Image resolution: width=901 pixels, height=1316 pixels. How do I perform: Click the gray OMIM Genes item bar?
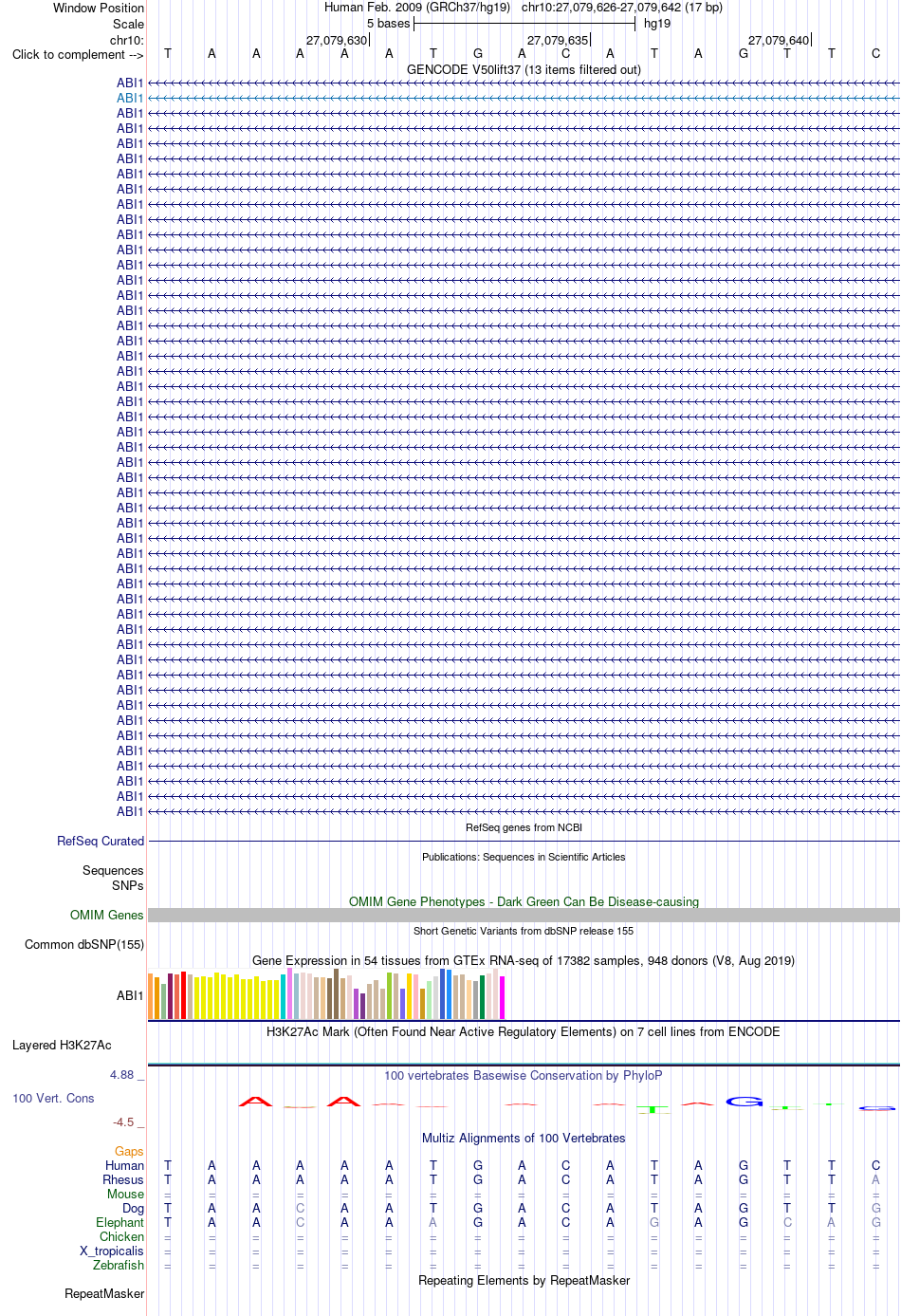pyautogui.click(x=524, y=915)
